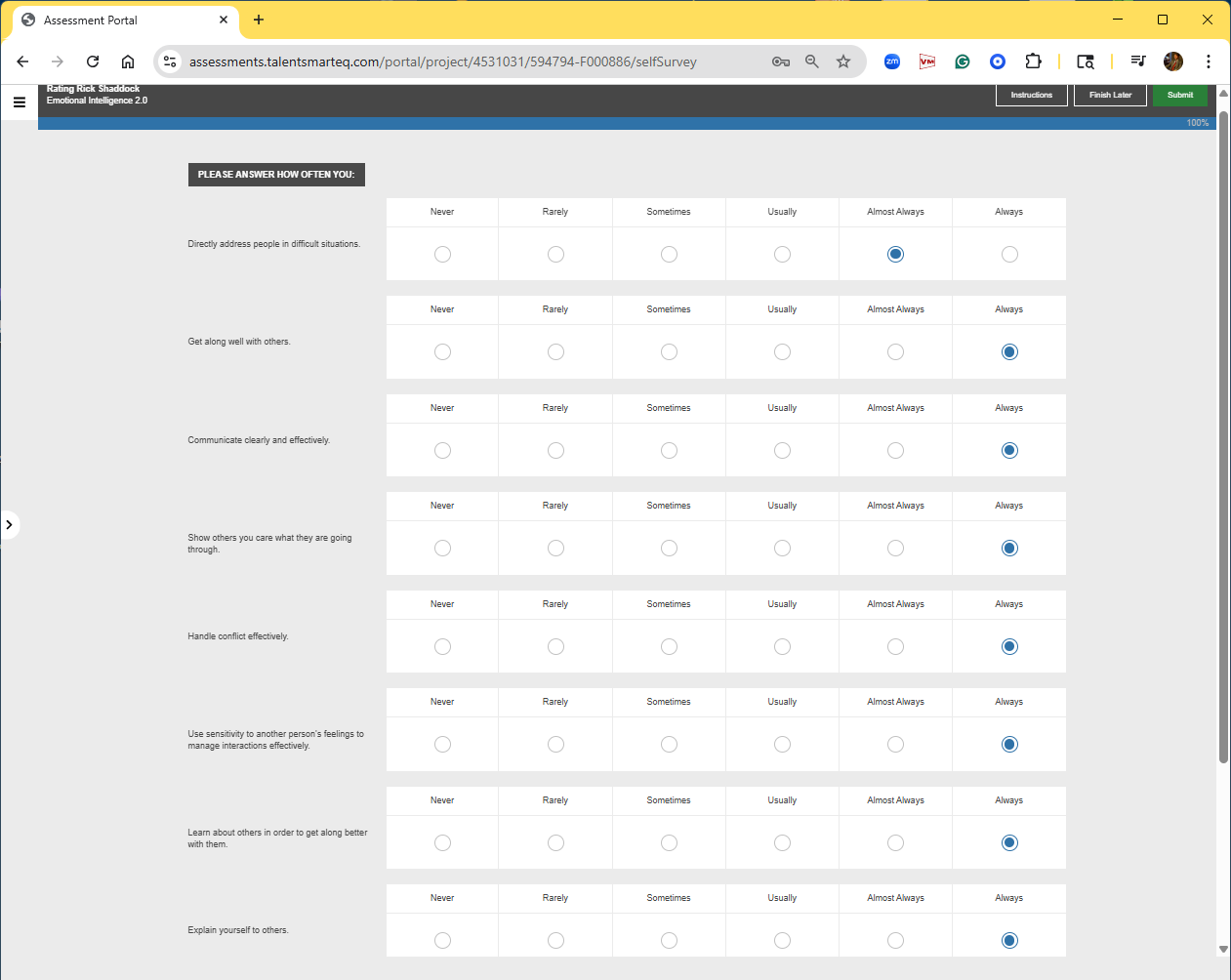Screen dimensions: 1231x980
Task: Submit the survey
Action: [1180, 95]
